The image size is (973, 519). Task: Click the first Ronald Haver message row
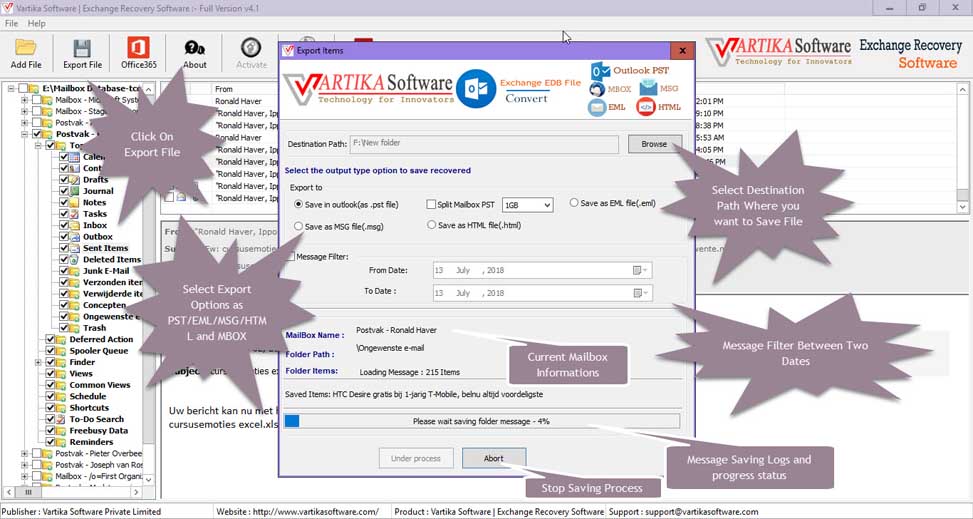(x=238, y=101)
